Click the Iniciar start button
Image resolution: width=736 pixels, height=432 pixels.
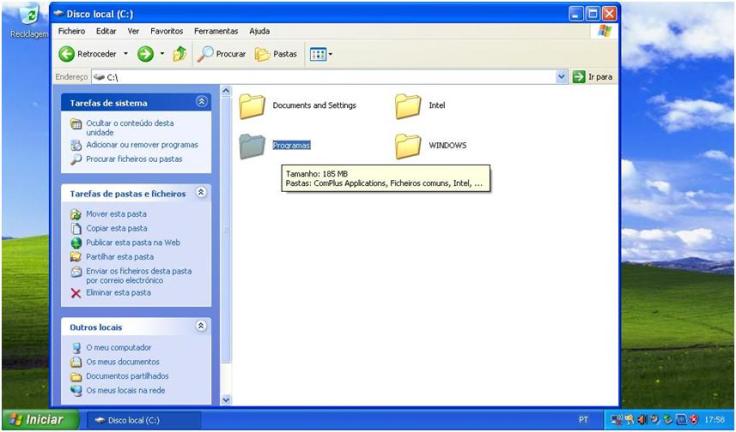click(36, 420)
